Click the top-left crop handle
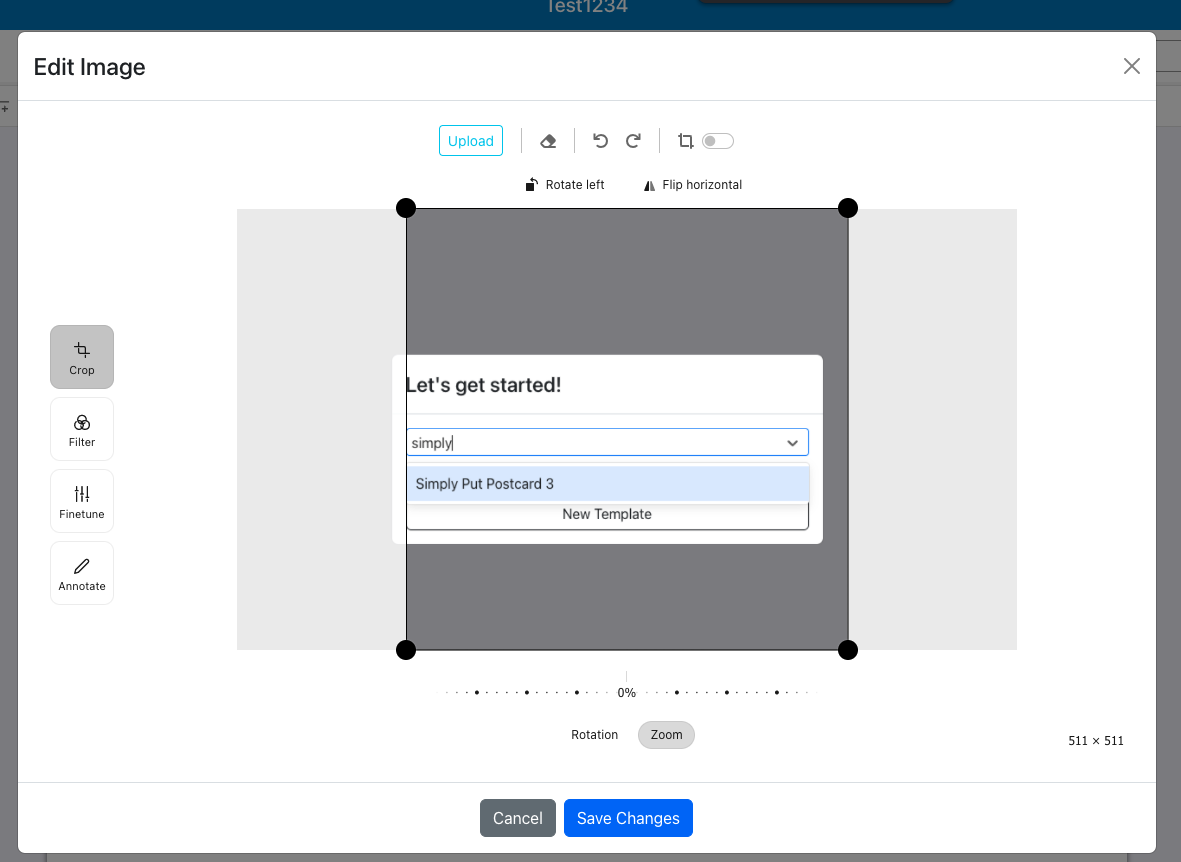This screenshot has width=1181, height=862. coord(406,208)
